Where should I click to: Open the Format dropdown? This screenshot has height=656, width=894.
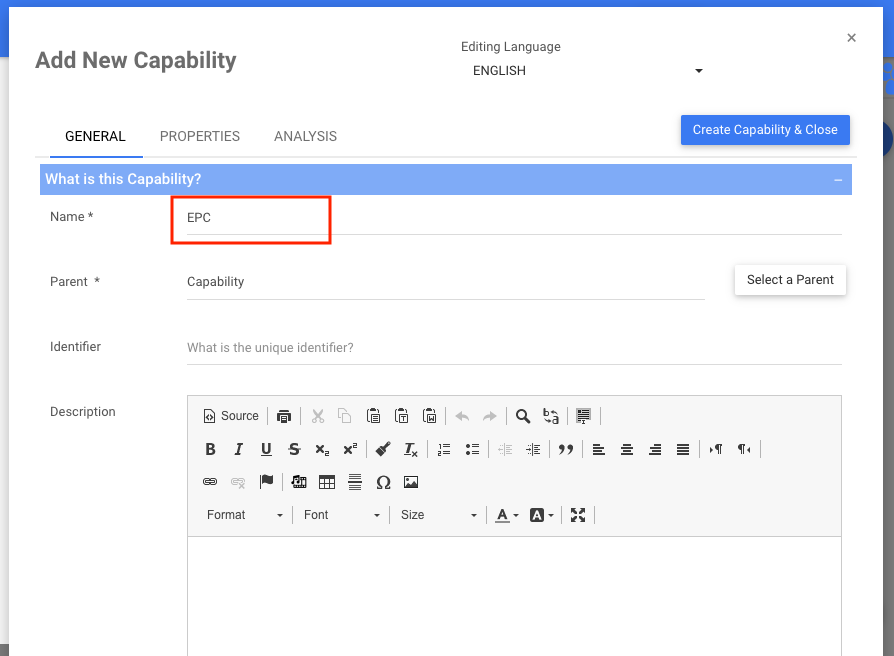(x=245, y=515)
